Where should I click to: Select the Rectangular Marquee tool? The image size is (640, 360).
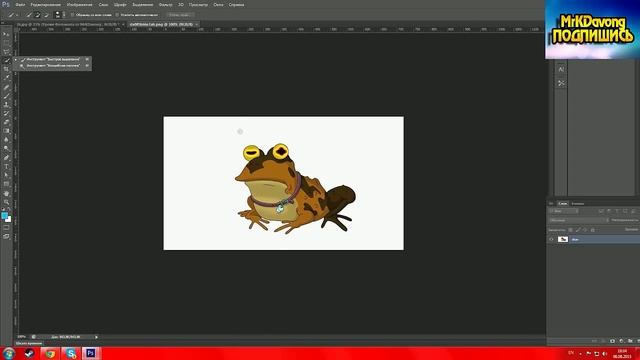[x=6, y=42]
